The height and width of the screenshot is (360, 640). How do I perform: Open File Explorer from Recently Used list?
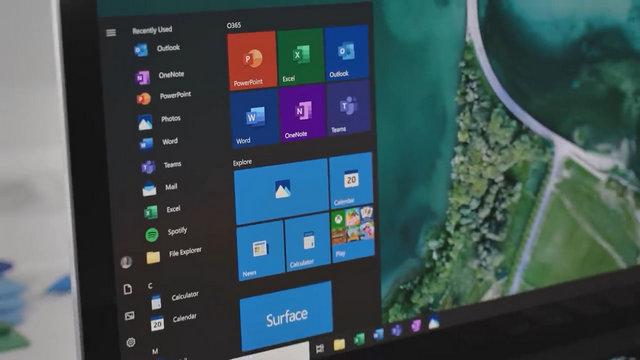(x=174, y=255)
